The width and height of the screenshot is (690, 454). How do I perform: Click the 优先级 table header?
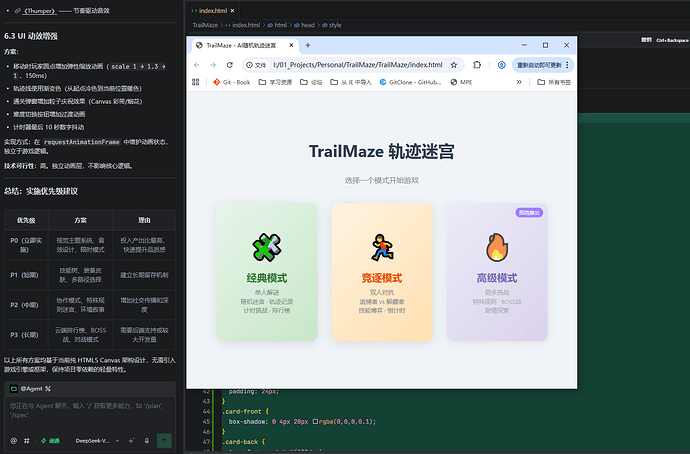[x=26, y=220]
